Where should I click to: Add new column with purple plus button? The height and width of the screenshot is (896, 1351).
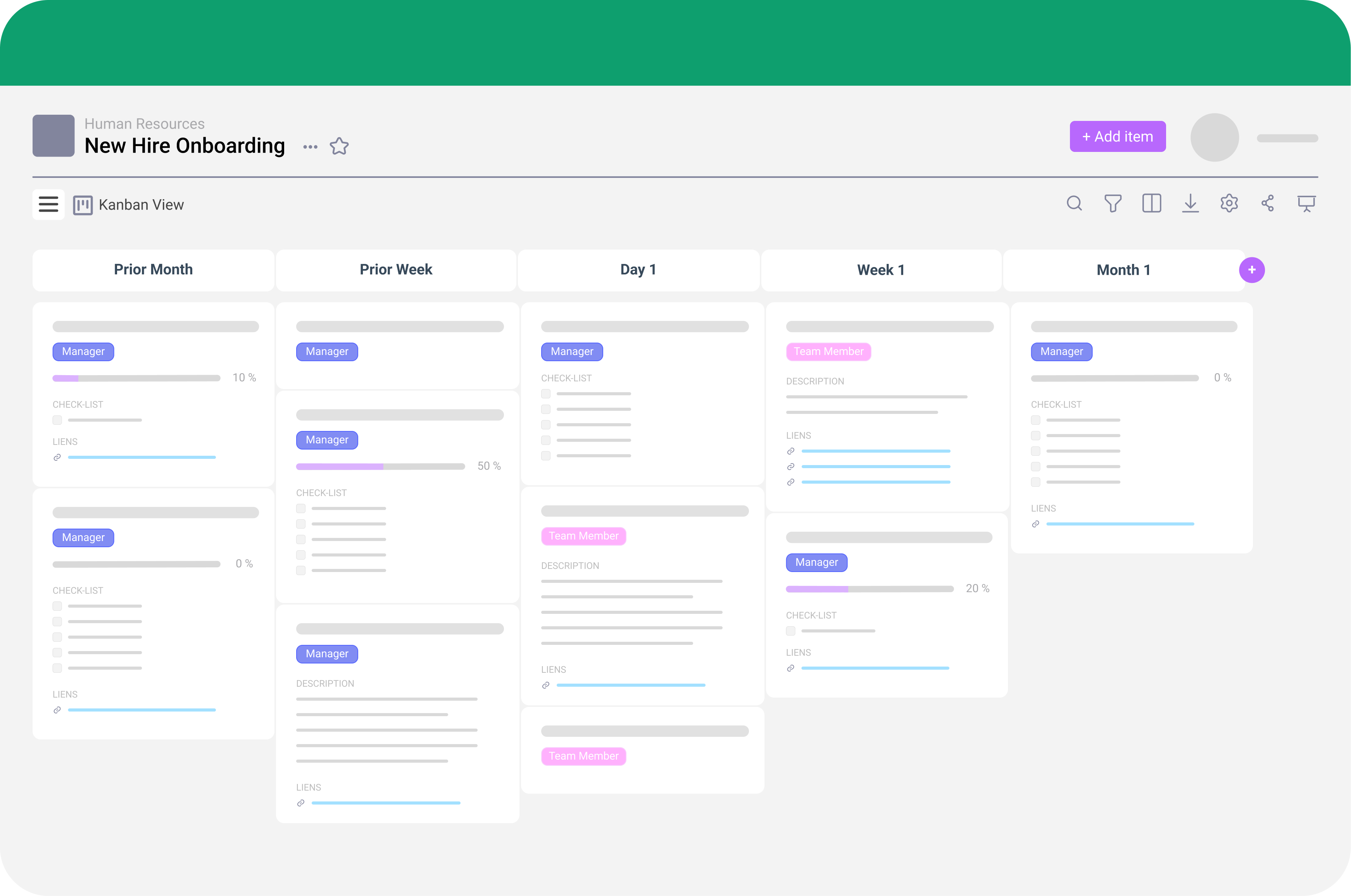click(1251, 270)
